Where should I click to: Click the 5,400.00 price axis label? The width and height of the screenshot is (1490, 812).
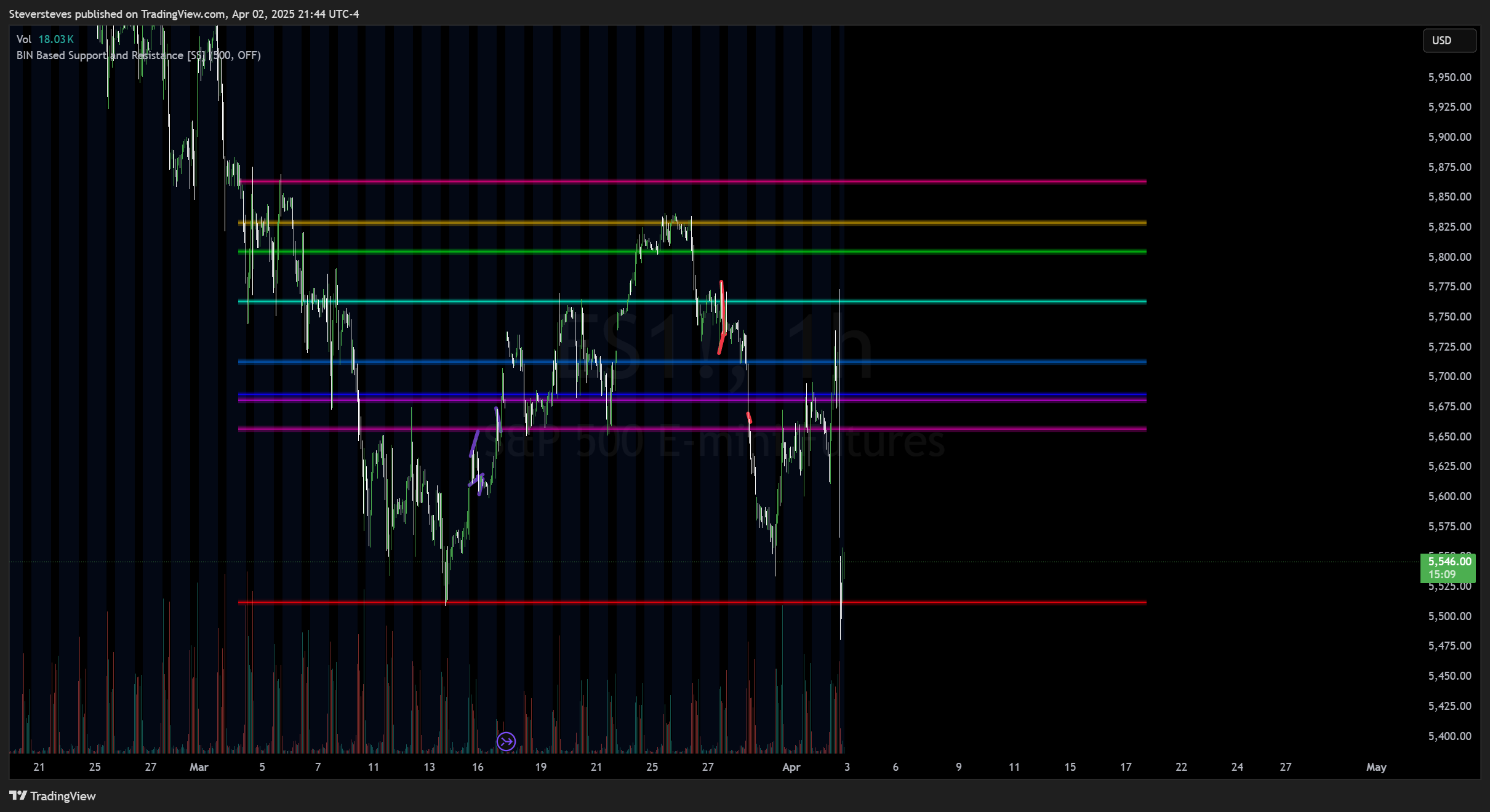point(1449,736)
